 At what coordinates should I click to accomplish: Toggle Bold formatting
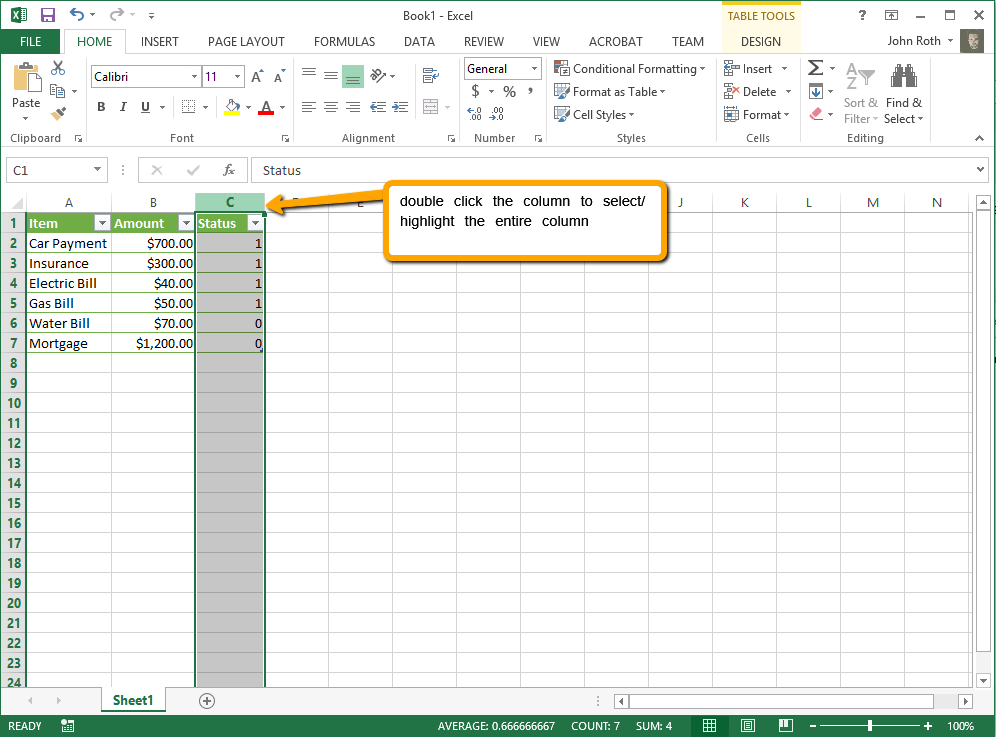[x=100, y=106]
